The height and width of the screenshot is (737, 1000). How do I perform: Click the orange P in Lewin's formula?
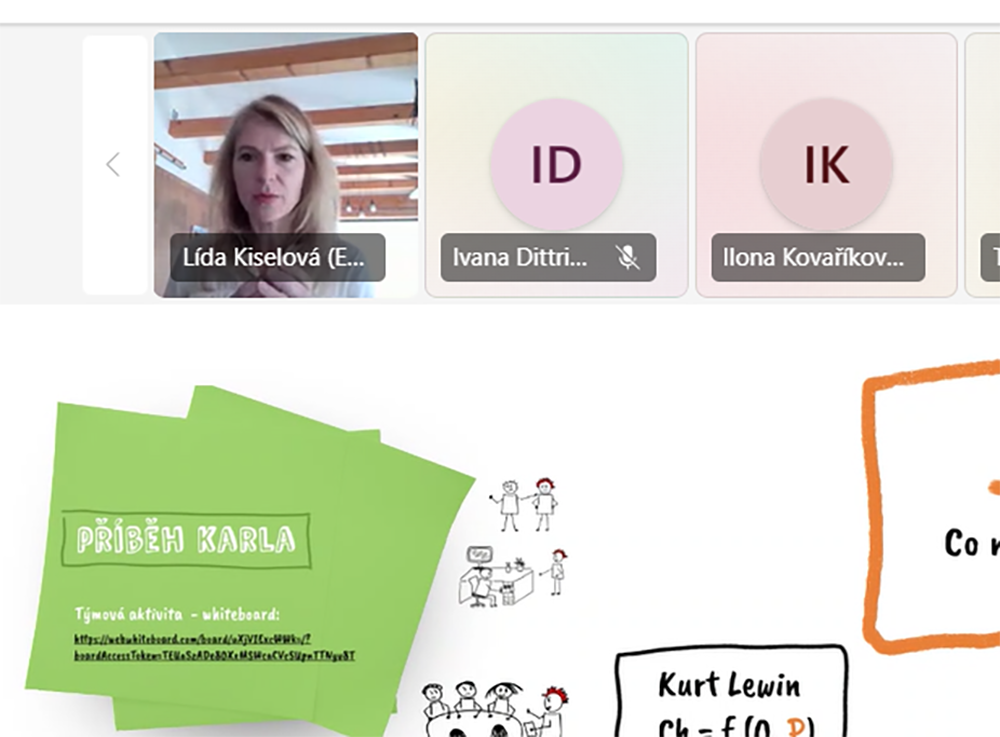pyautogui.click(x=795, y=727)
